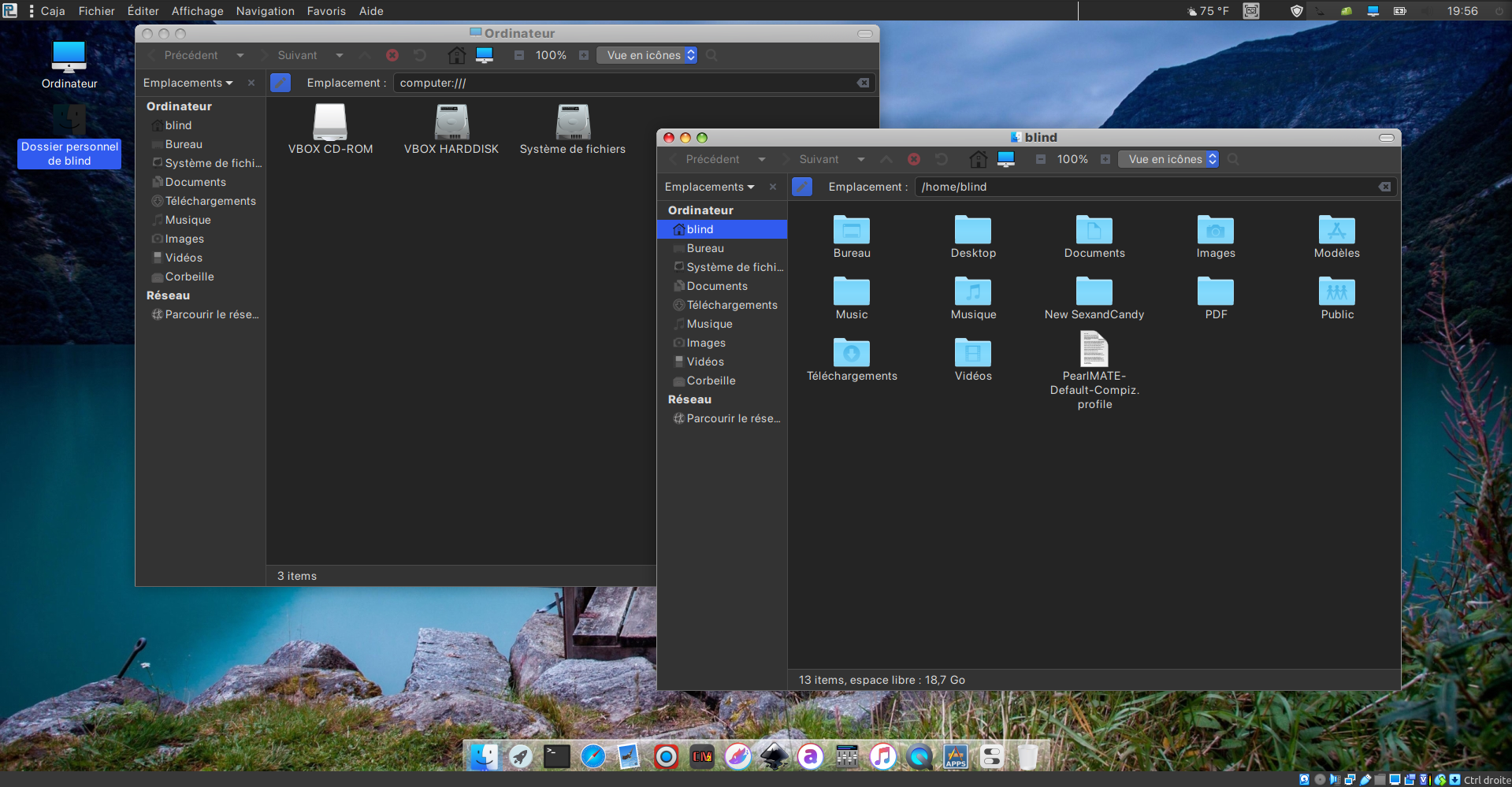Open the Terminal icon in the dock
1512x787 pixels.
[x=557, y=757]
